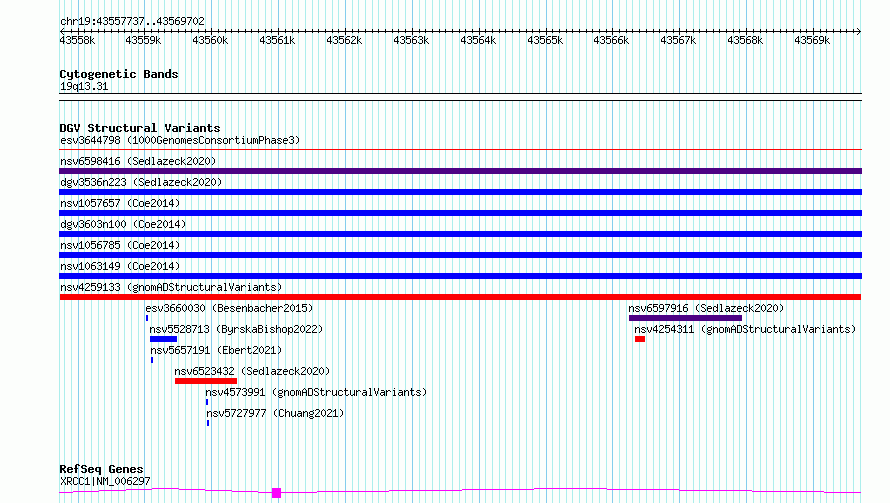This screenshot has height=503, width=890.
Task: Select the dgv3603n100 Coe2014 label
Action: coord(123,224)
